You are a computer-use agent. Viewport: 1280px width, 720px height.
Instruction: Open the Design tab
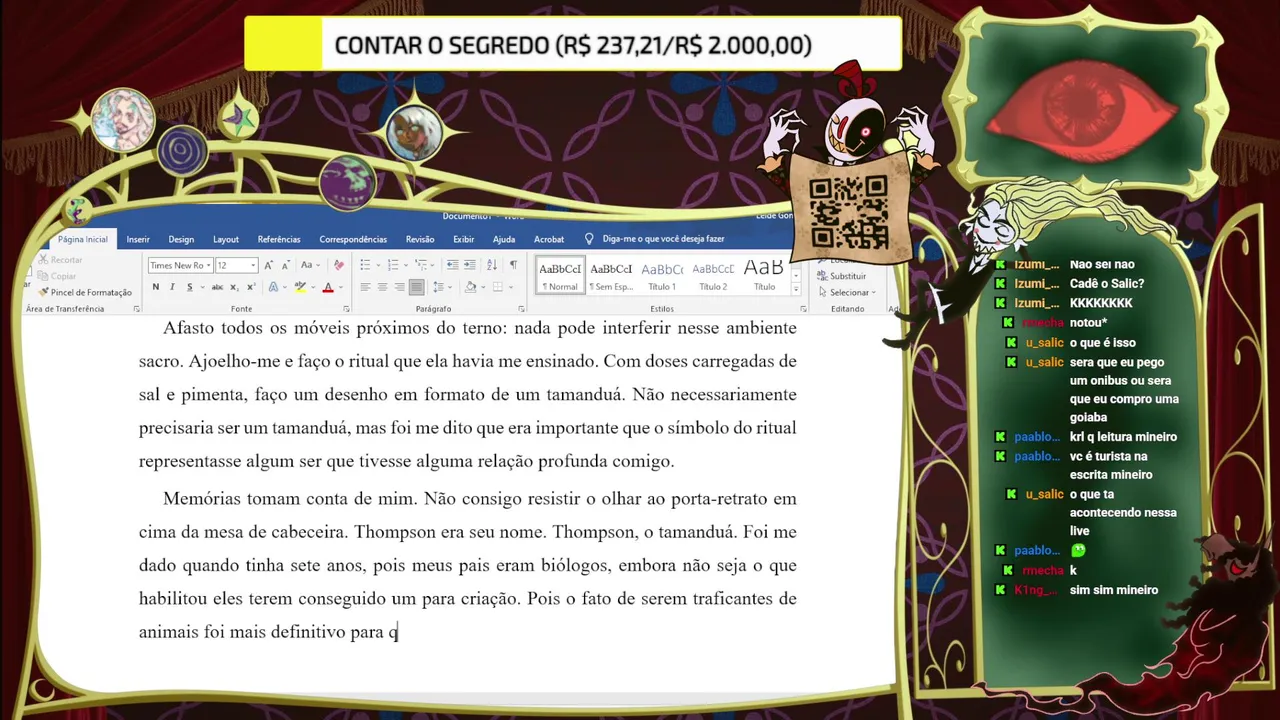click(x=181, y=239)
